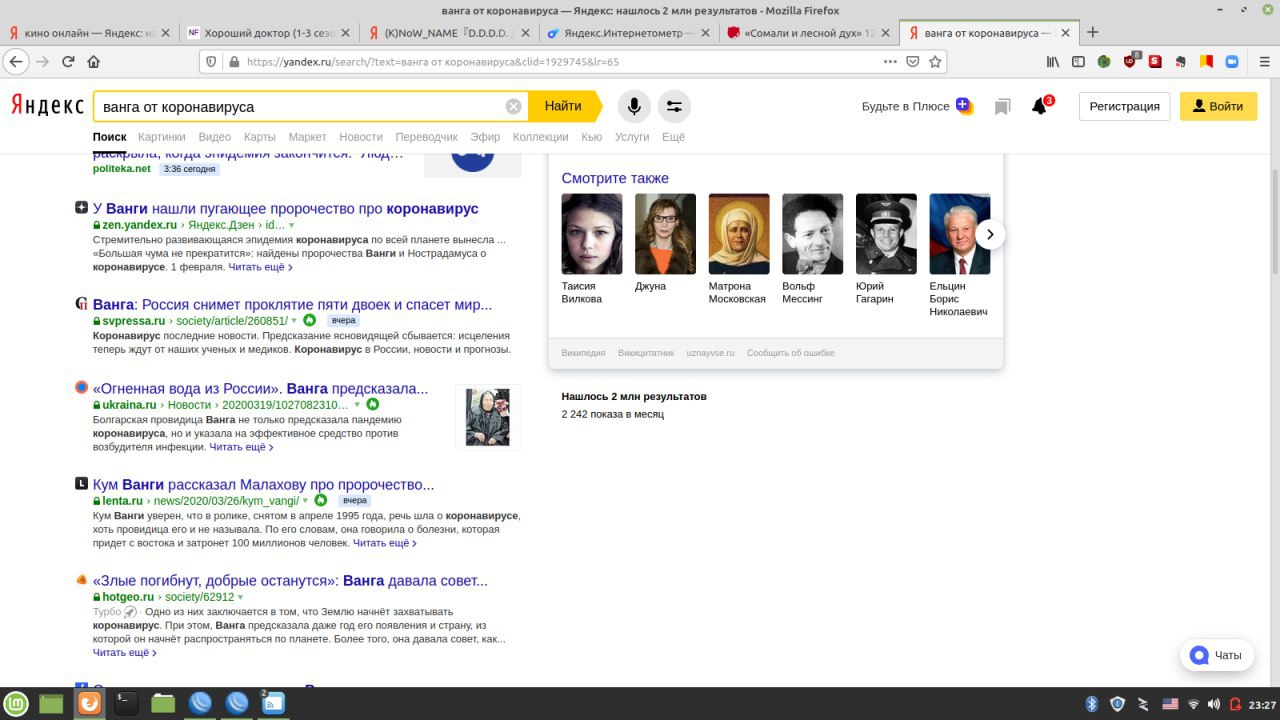Bookmark this page with star icon
The height and width of the screenshot is (720, 1280).
coord(935,61)
